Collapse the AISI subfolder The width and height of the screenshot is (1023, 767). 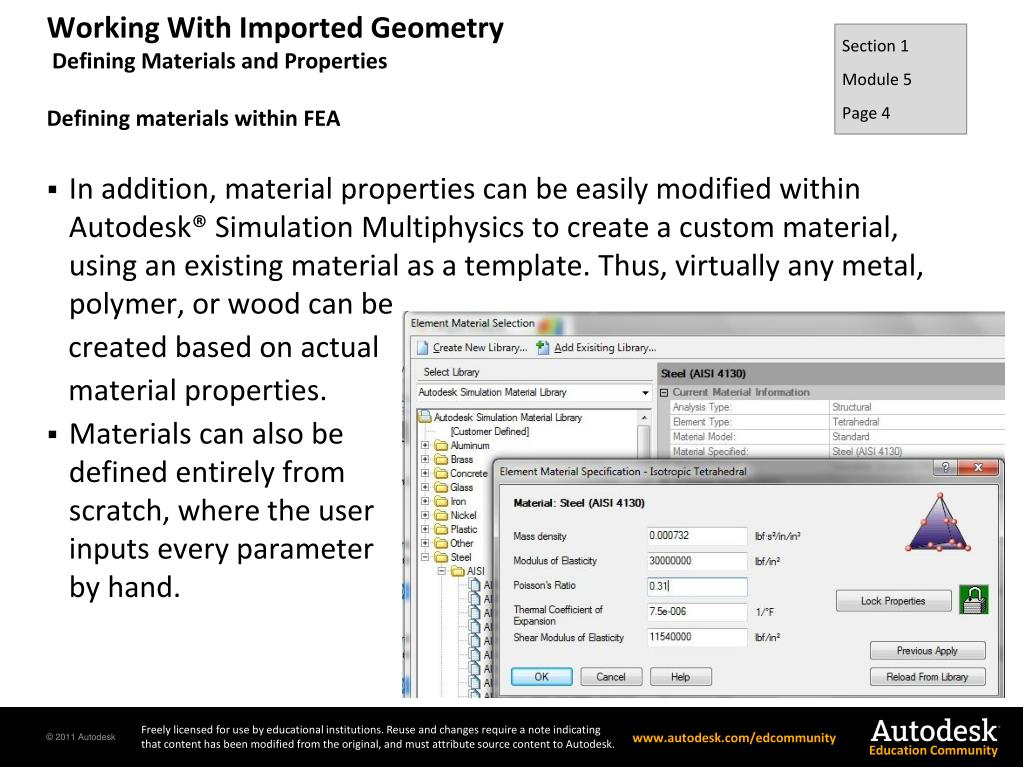(442, 571)
